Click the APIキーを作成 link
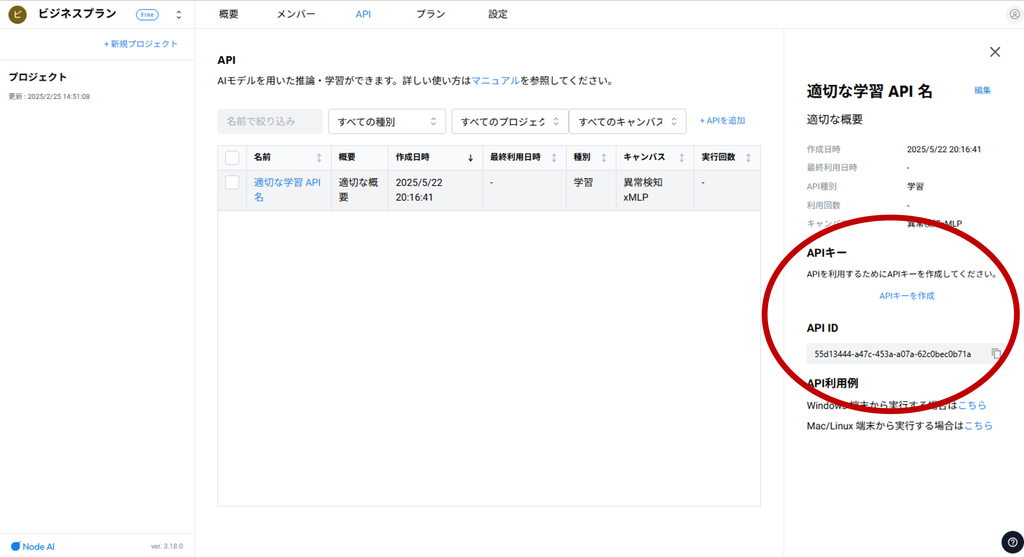The height and width of the screenshot is (557, 1024). 906,296
